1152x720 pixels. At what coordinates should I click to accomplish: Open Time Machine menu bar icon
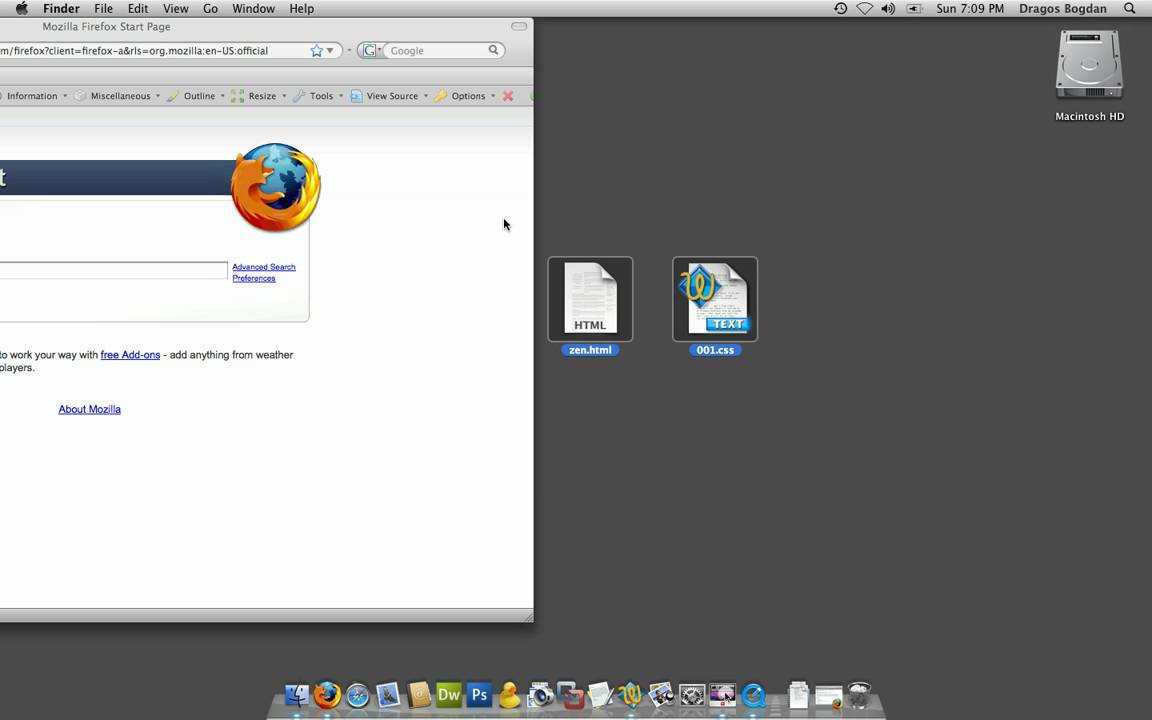coord(840,9)
